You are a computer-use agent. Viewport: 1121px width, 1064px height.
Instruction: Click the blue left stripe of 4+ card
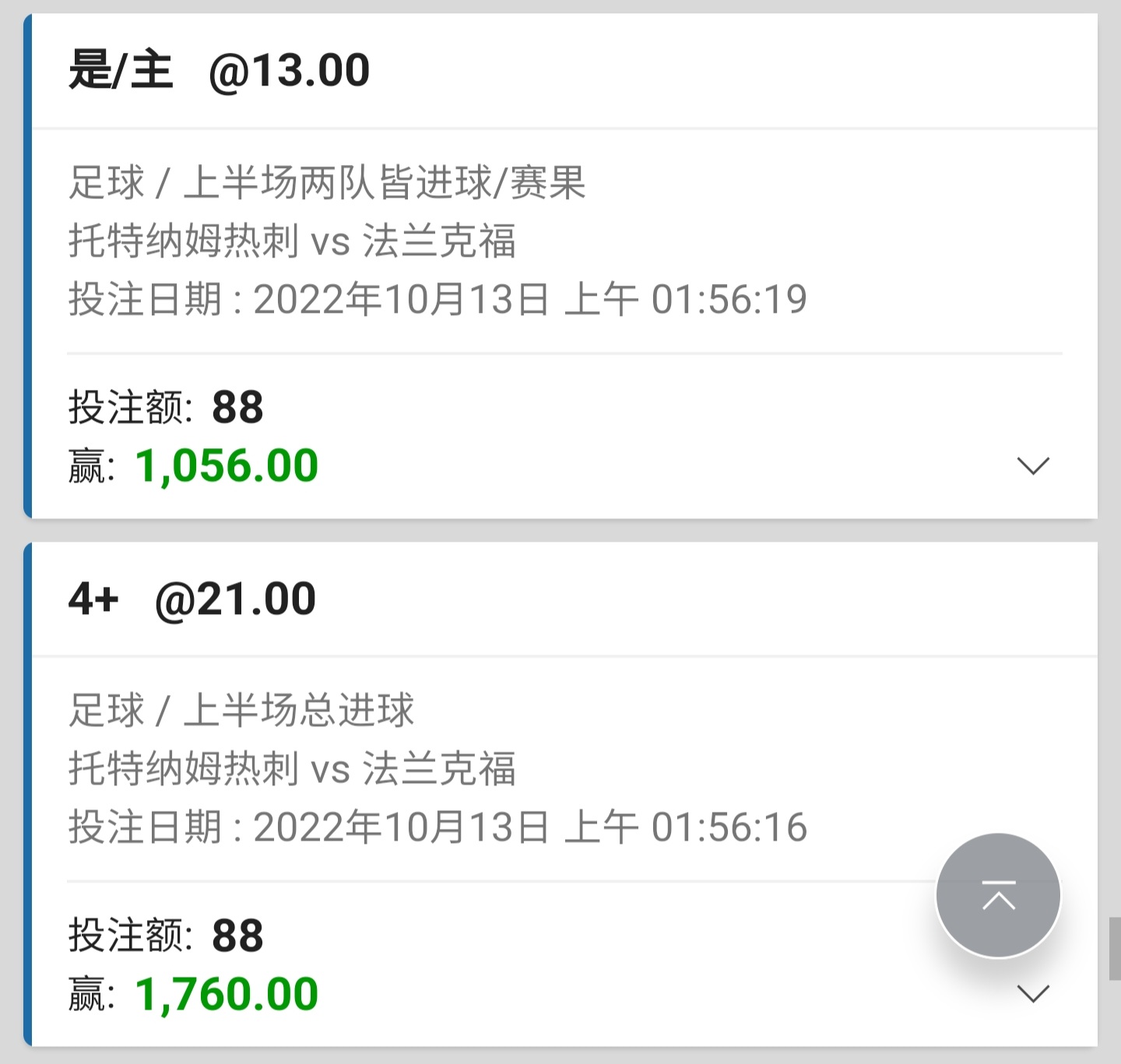[x=28, y=794]
